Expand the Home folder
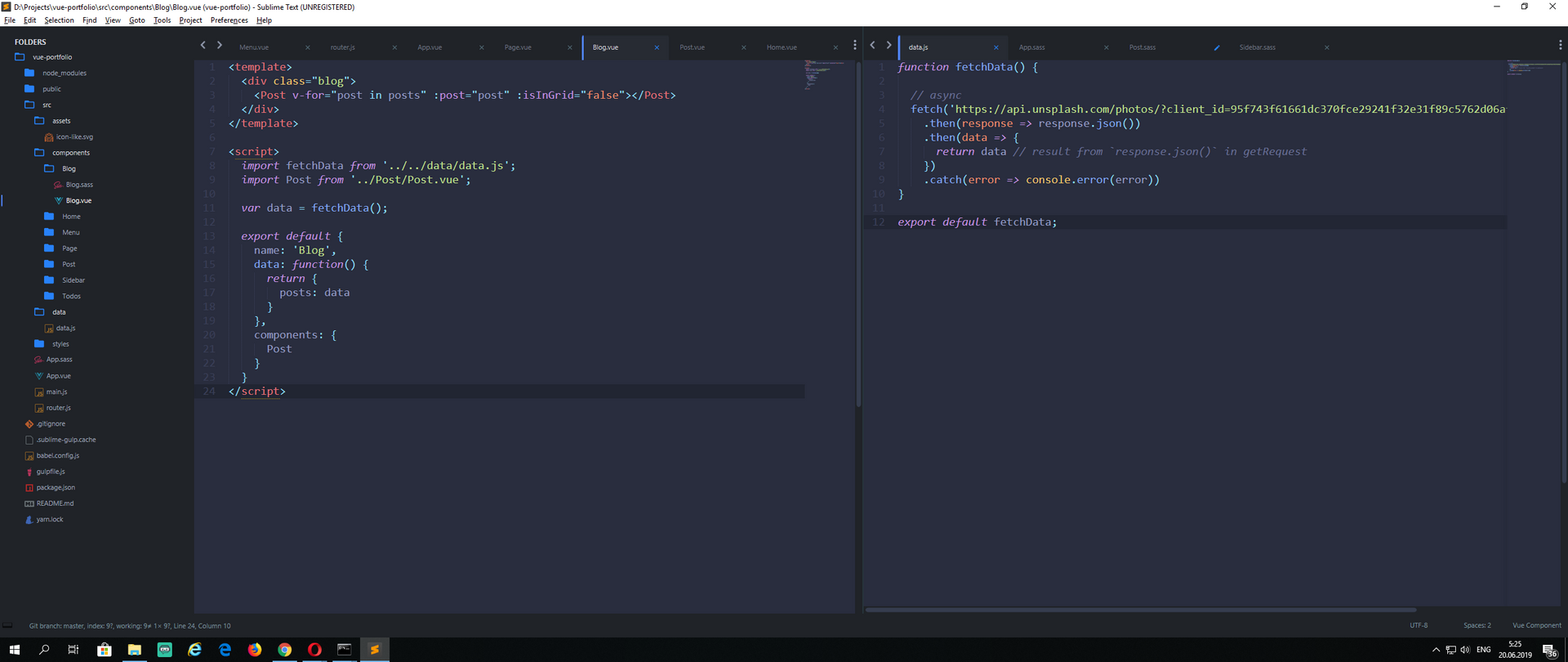1568x662 pixels. 49,217
